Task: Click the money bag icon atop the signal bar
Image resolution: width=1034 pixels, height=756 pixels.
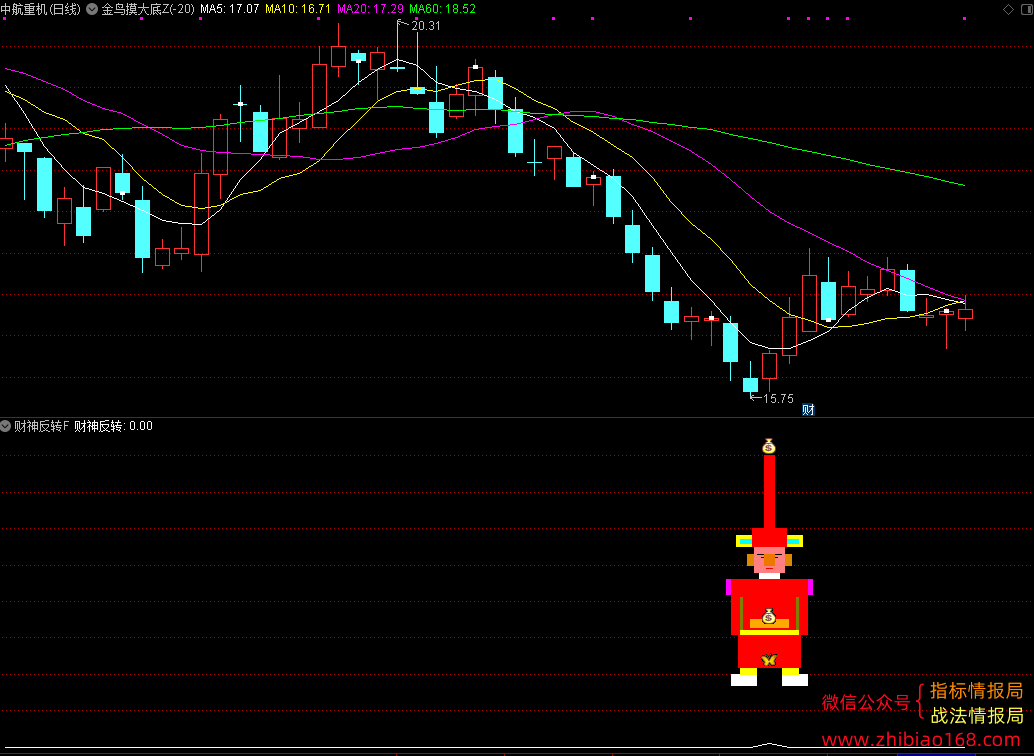Action: tap(769, 447)
